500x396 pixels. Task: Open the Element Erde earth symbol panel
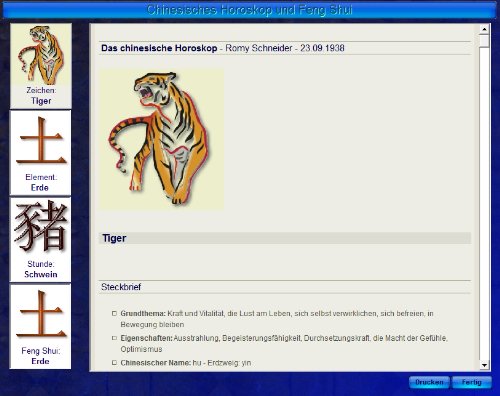(41, 153)
